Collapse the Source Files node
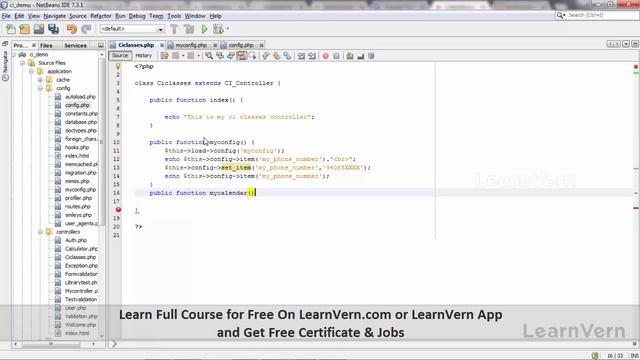Viewport: 640px width, 360px height. 22,63
